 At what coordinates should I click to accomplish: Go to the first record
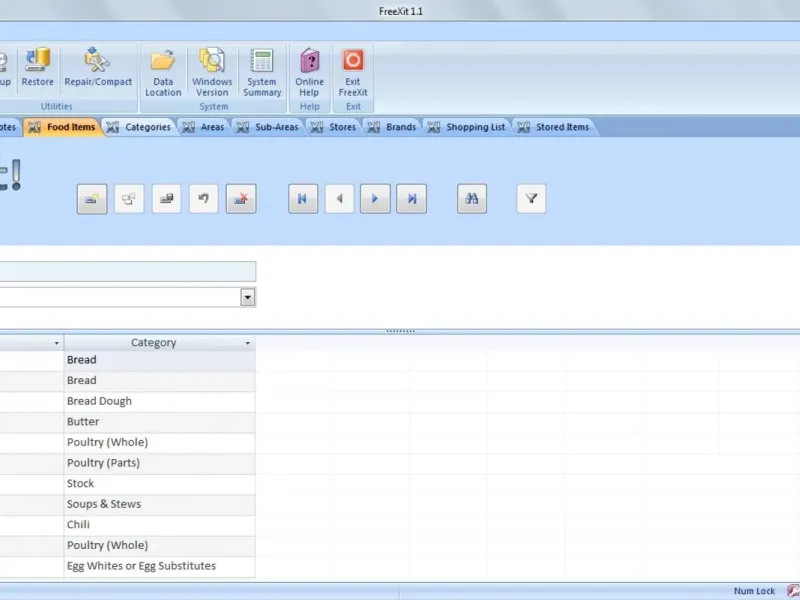[303, 198]
